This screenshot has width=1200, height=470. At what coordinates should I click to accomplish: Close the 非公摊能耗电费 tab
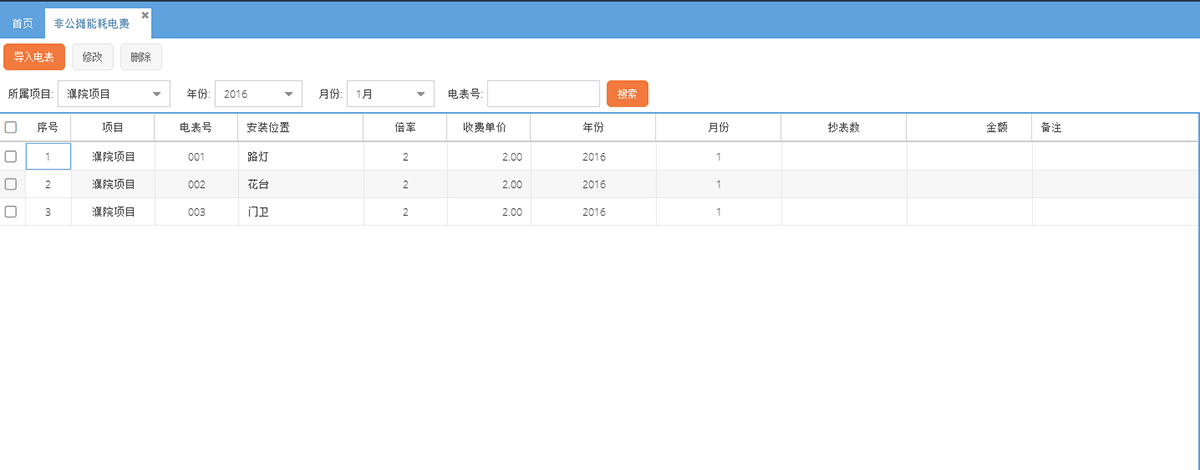click(x=145, y=15)
